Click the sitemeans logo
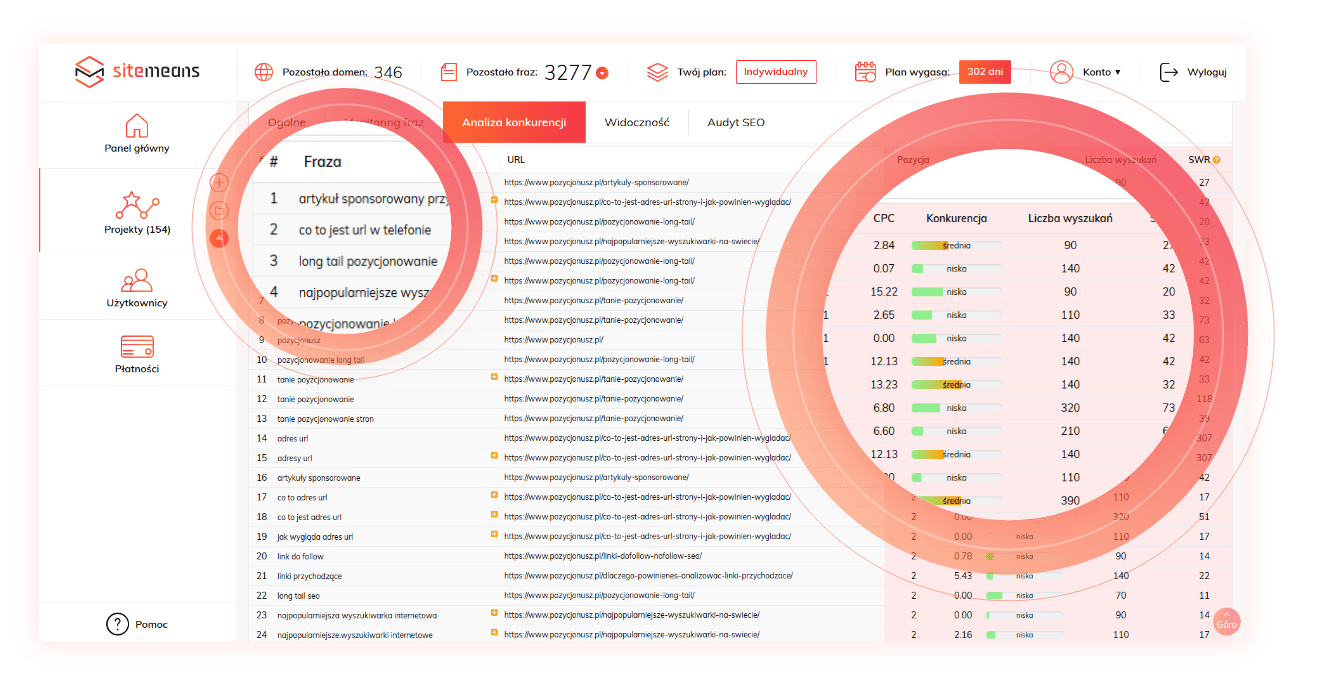Image resolution: width=1341 pixels, height=681 pixels. click(x=138, y=72)
